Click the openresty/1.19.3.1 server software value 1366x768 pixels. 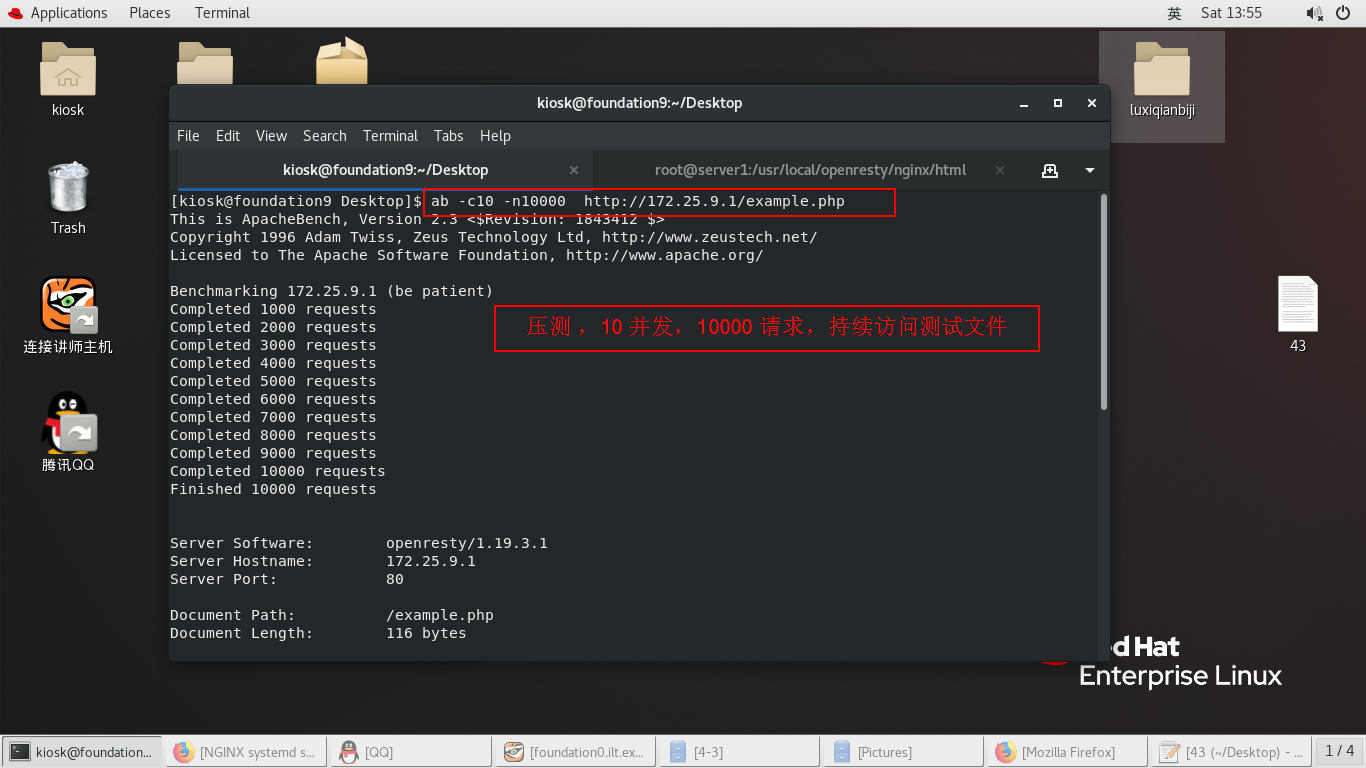(x=467, y=543)
